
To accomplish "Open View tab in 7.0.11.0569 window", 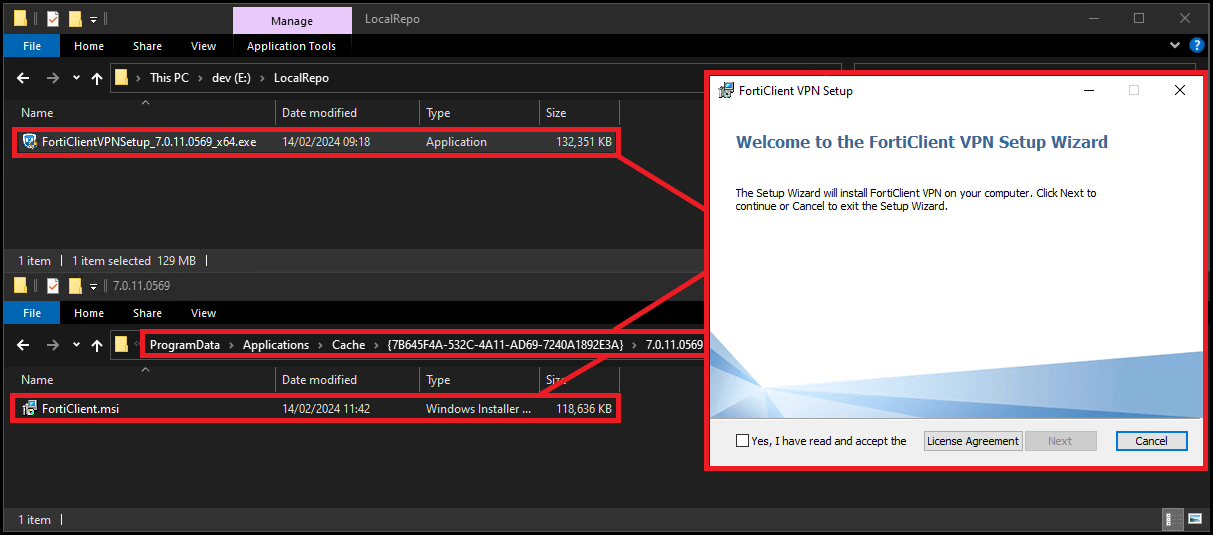I will point(203,313).
